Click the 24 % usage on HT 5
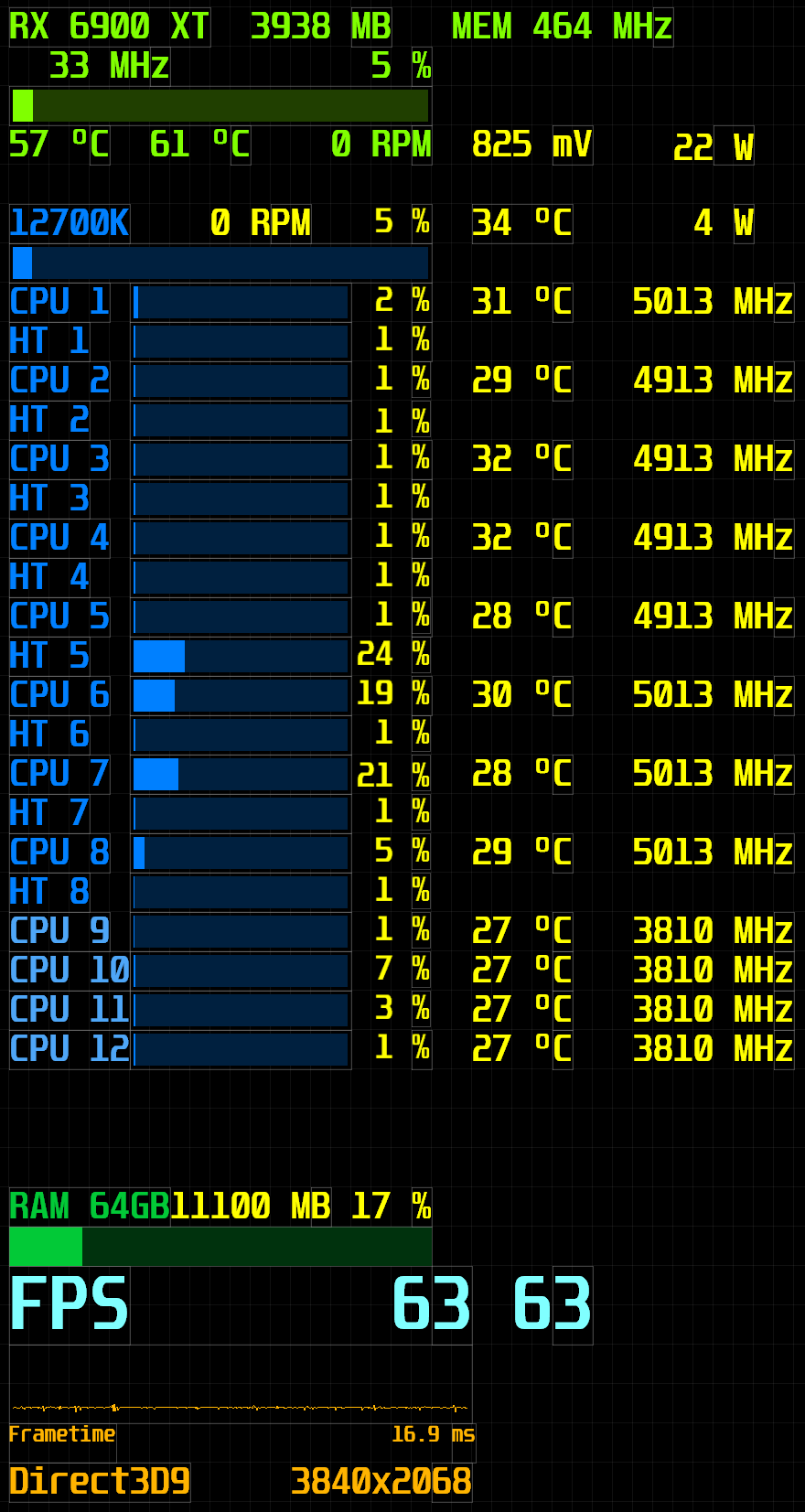The width and height of the screenshot is (805, 1512). tap(393, 654)
